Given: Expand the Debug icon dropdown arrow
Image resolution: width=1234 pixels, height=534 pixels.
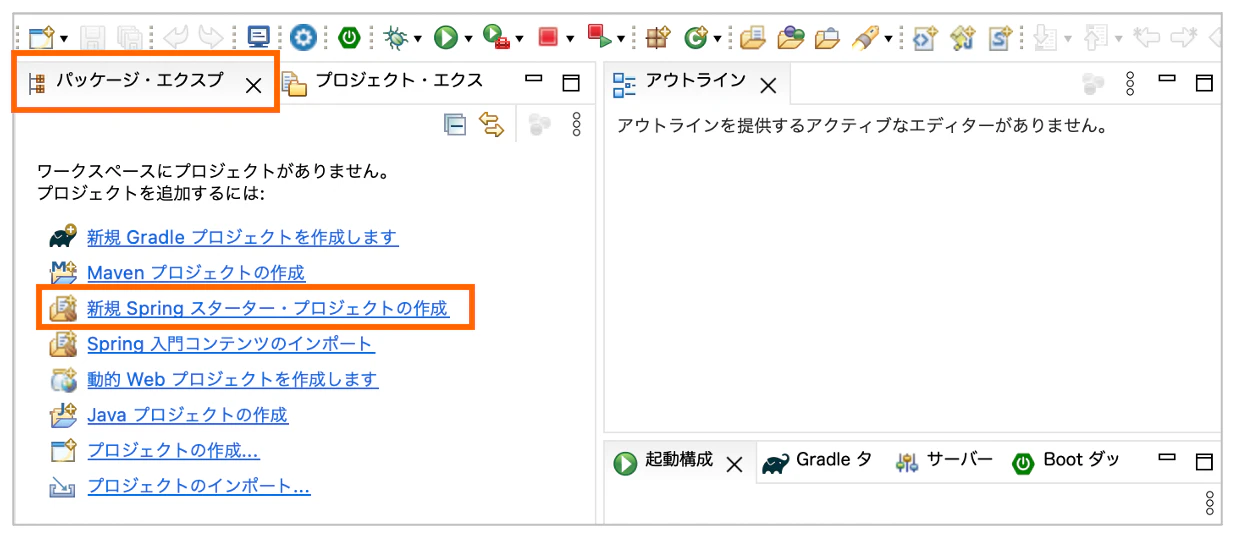Looking at the screenshot, I should coord(417,39).
